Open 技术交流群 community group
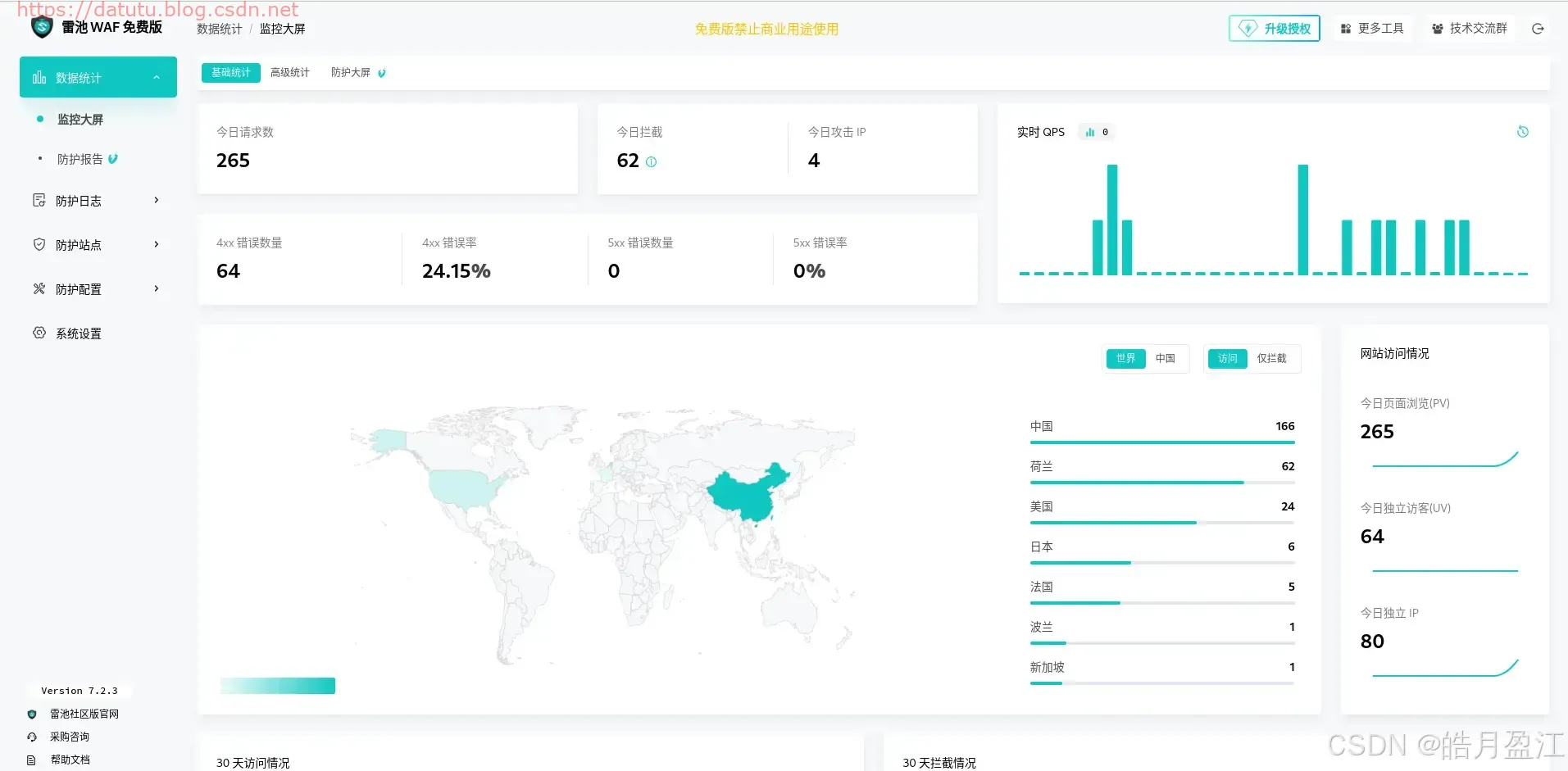Screen dimensions: 1568x771 1470,29
